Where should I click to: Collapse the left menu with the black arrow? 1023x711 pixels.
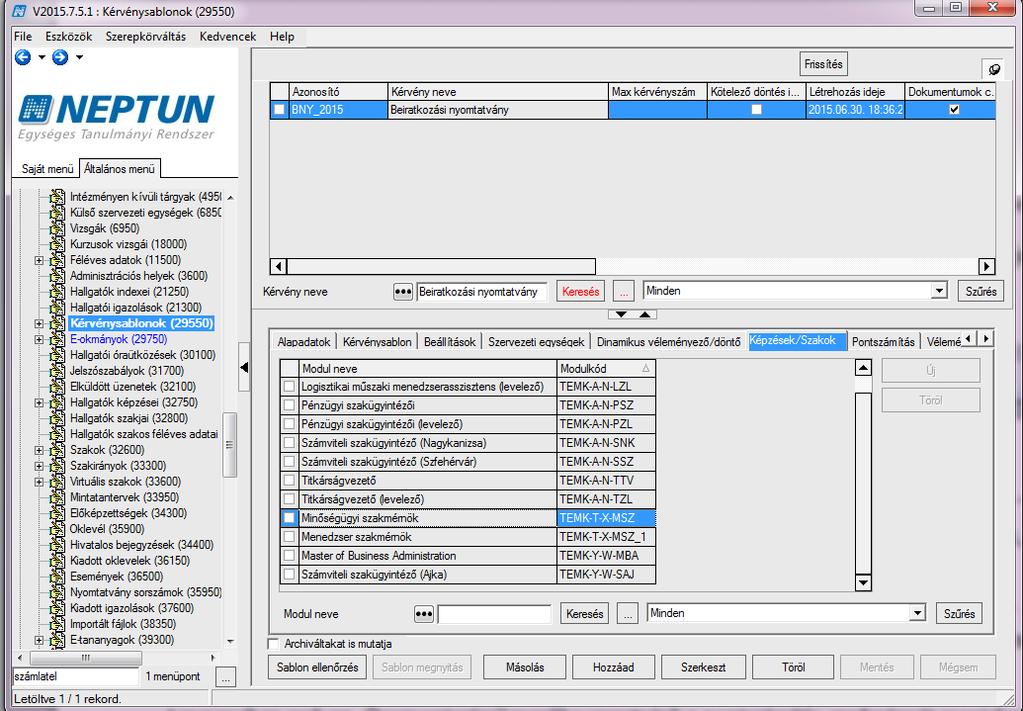[x=244, y=367]
